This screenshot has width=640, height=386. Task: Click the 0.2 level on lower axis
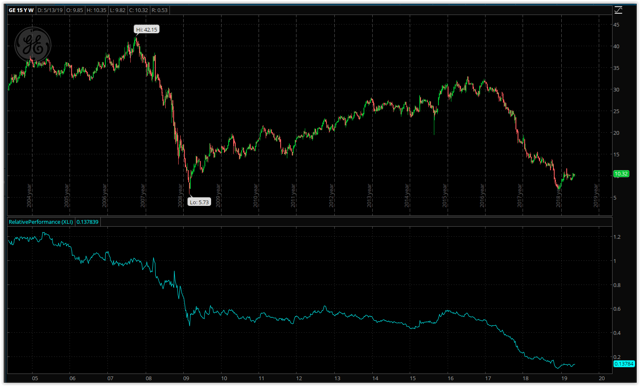tap(617, 357)
